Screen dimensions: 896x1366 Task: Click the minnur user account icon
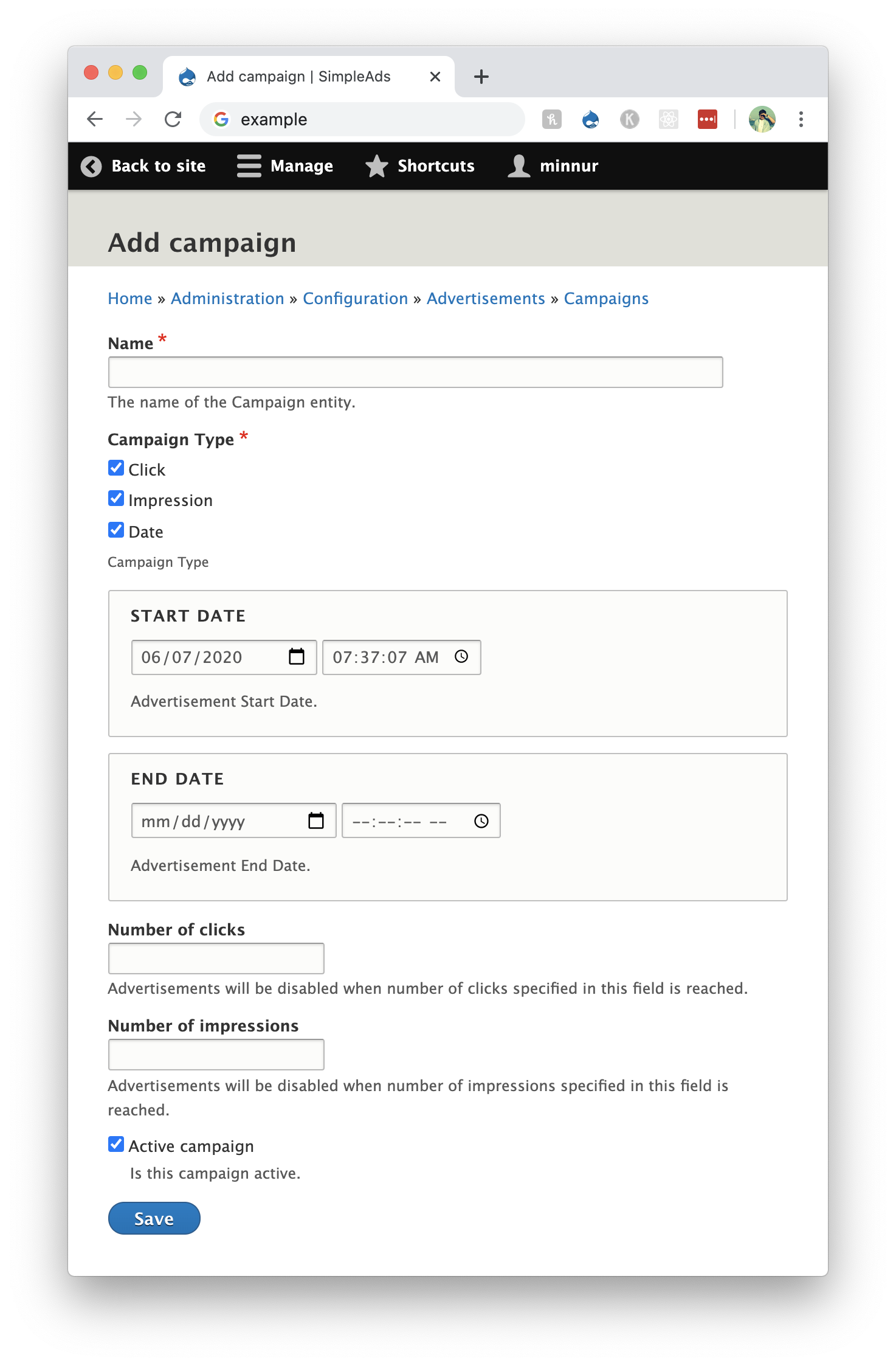click(x=517, y=165)
